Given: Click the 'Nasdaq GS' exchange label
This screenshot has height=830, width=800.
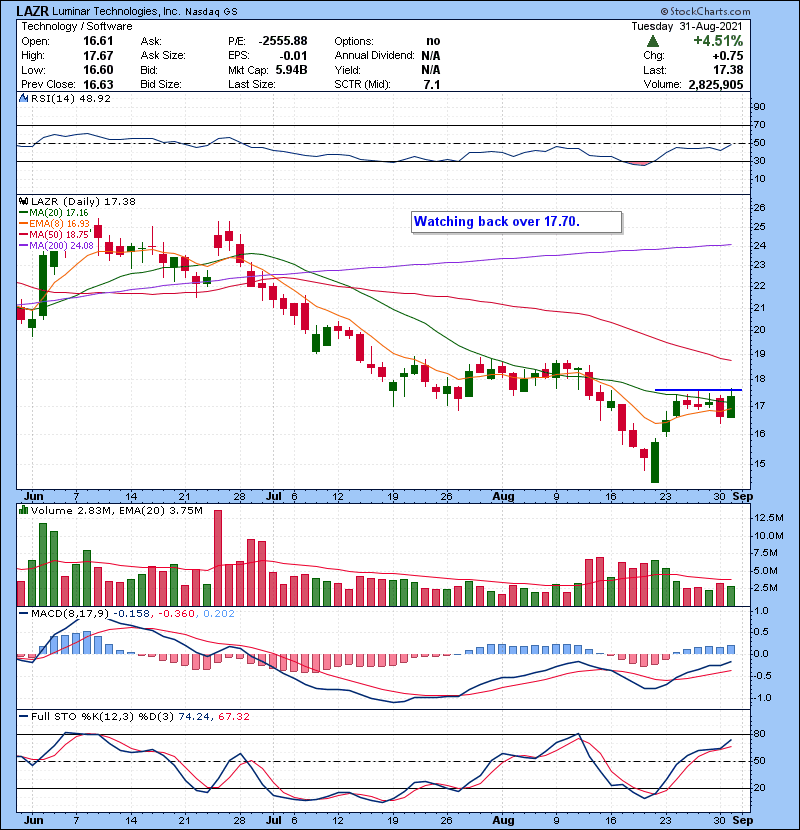Looking at the screenshot, I should 211,12.
